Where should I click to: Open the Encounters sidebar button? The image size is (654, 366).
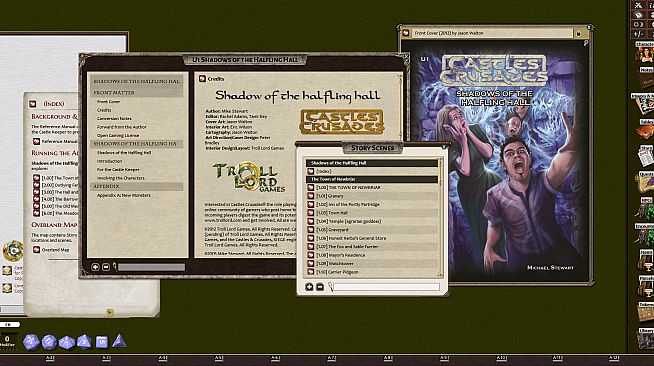coord(645,234)
